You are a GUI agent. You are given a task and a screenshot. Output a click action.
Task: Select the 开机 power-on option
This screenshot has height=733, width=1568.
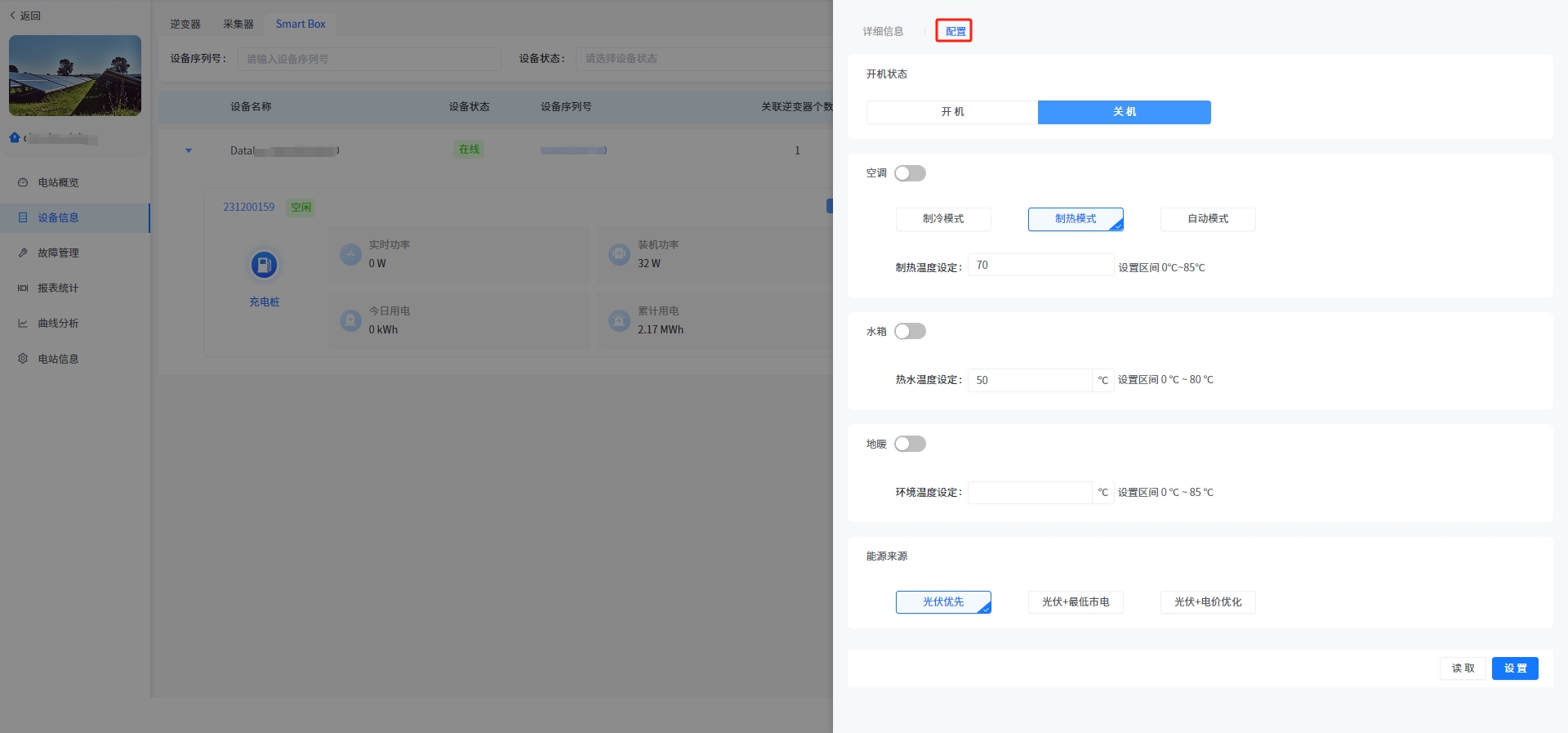point(952,112)
